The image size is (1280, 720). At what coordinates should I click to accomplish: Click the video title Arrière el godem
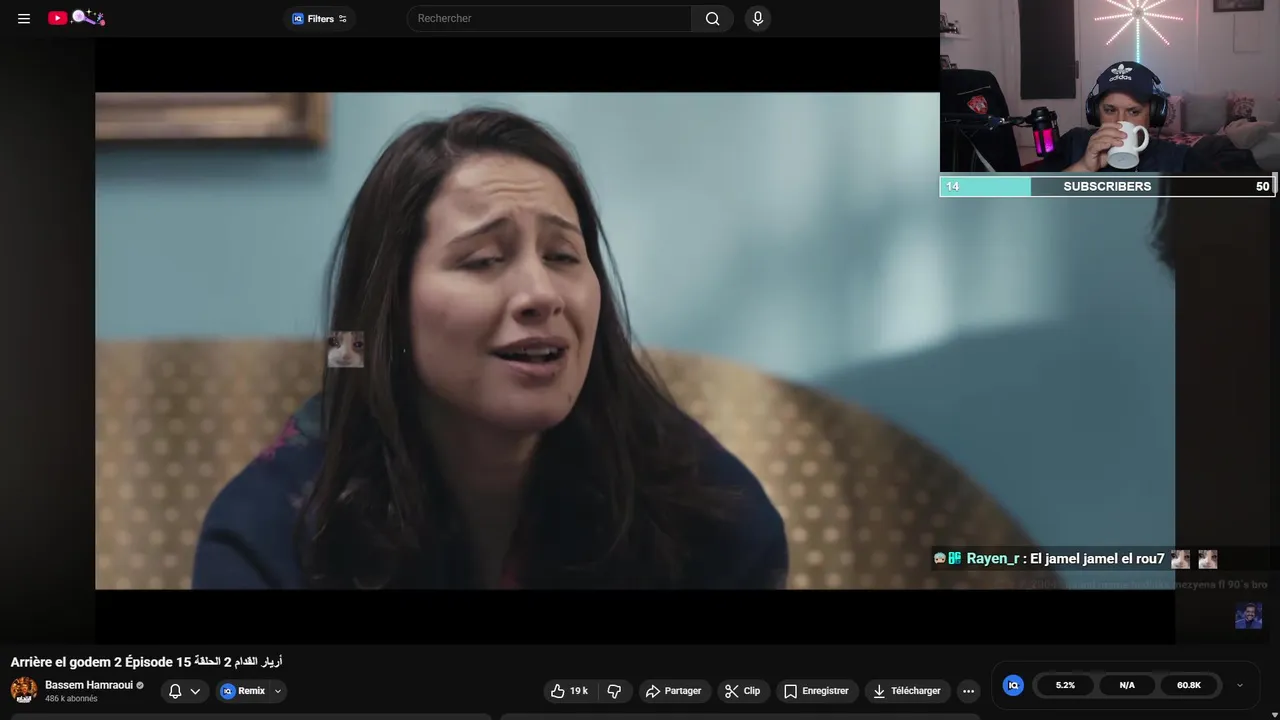(146, 662)
